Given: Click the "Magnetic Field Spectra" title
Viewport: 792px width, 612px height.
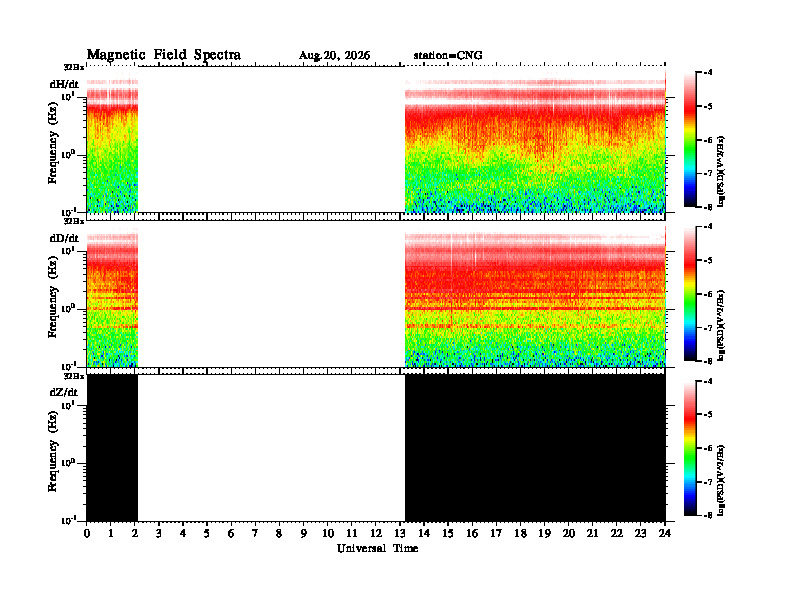Looking at the screenshot, I should point(164,55).
